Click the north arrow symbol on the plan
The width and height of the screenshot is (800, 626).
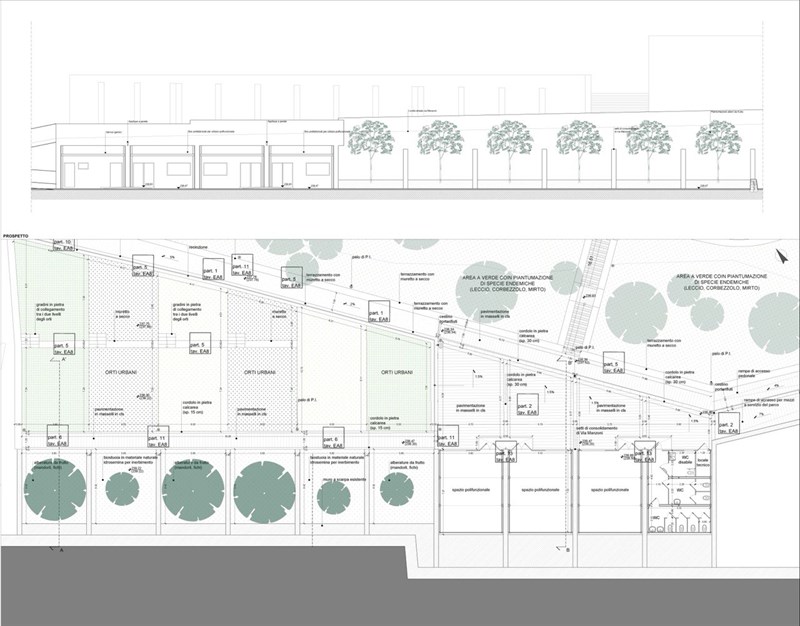click(781, 256)
